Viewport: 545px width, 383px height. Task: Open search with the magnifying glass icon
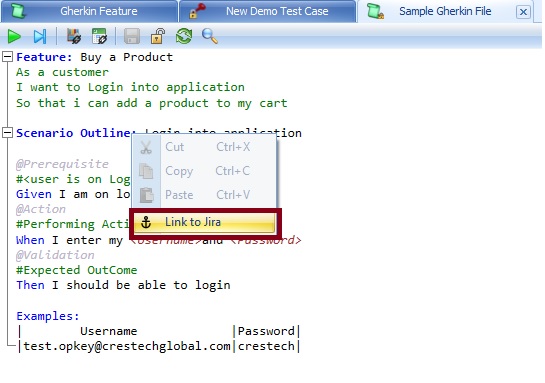click(x=210, y=36)
